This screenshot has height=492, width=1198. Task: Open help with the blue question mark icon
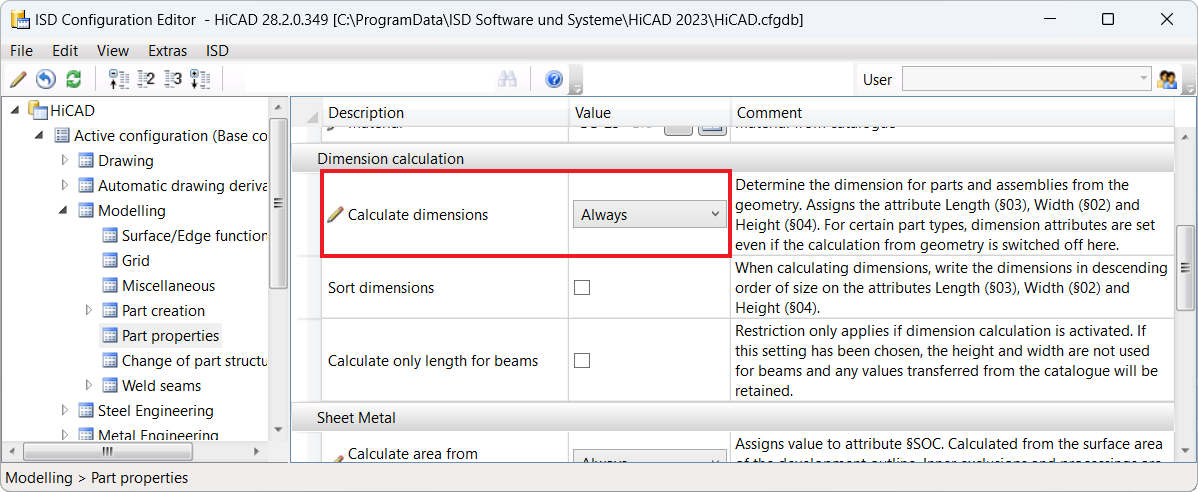555,79
